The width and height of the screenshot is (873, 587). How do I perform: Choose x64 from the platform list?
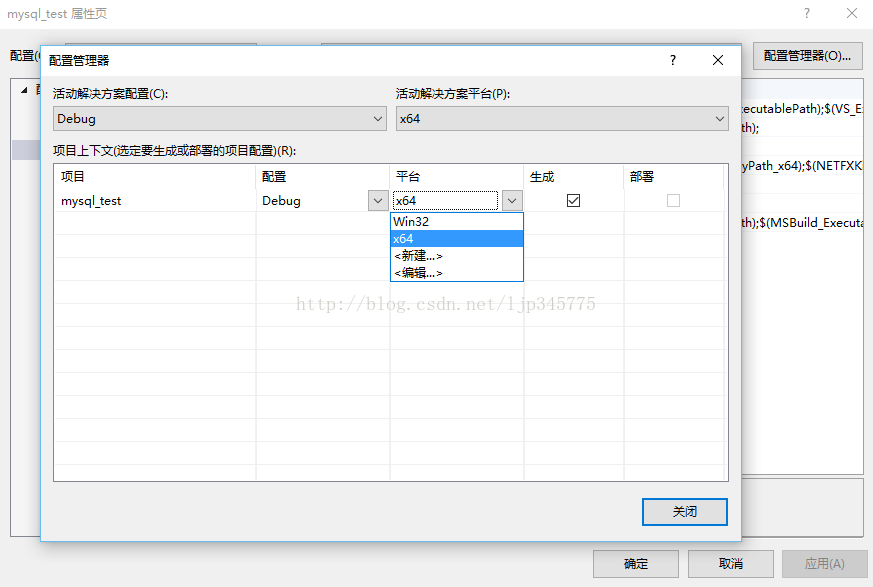[457, 239]
